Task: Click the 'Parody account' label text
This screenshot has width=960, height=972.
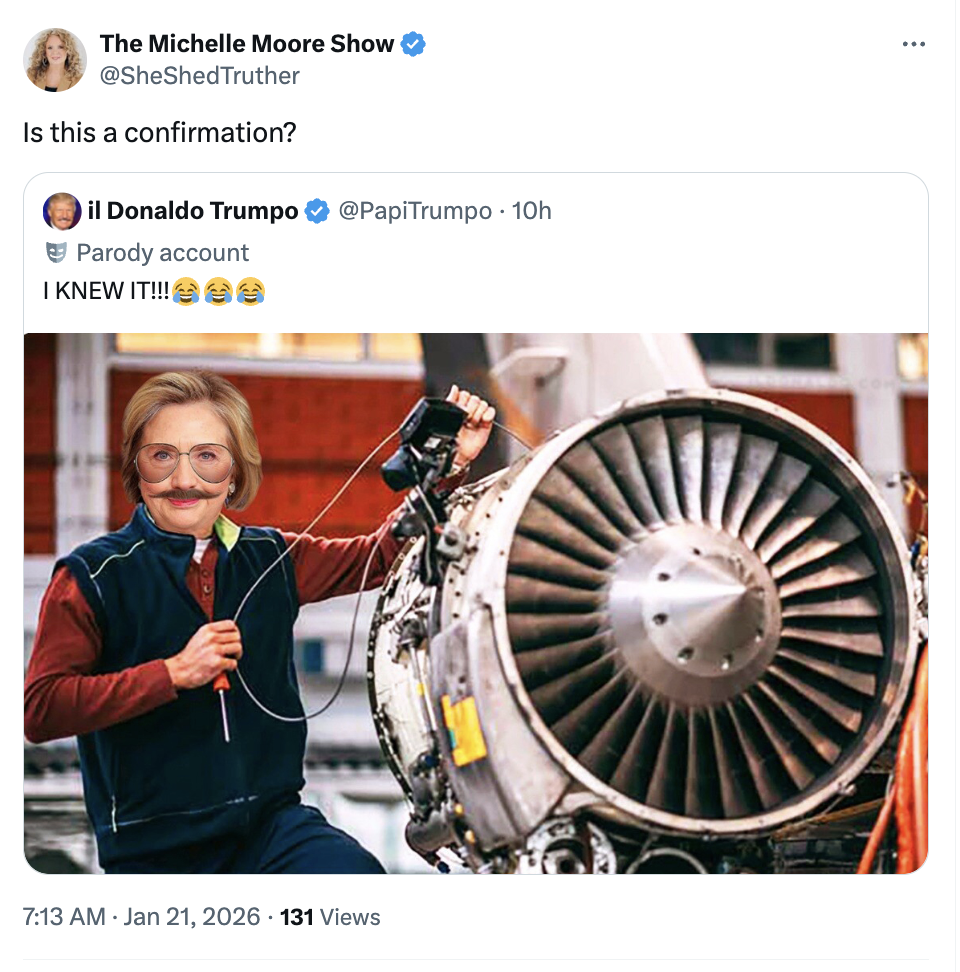Action: tap(162, 253)
